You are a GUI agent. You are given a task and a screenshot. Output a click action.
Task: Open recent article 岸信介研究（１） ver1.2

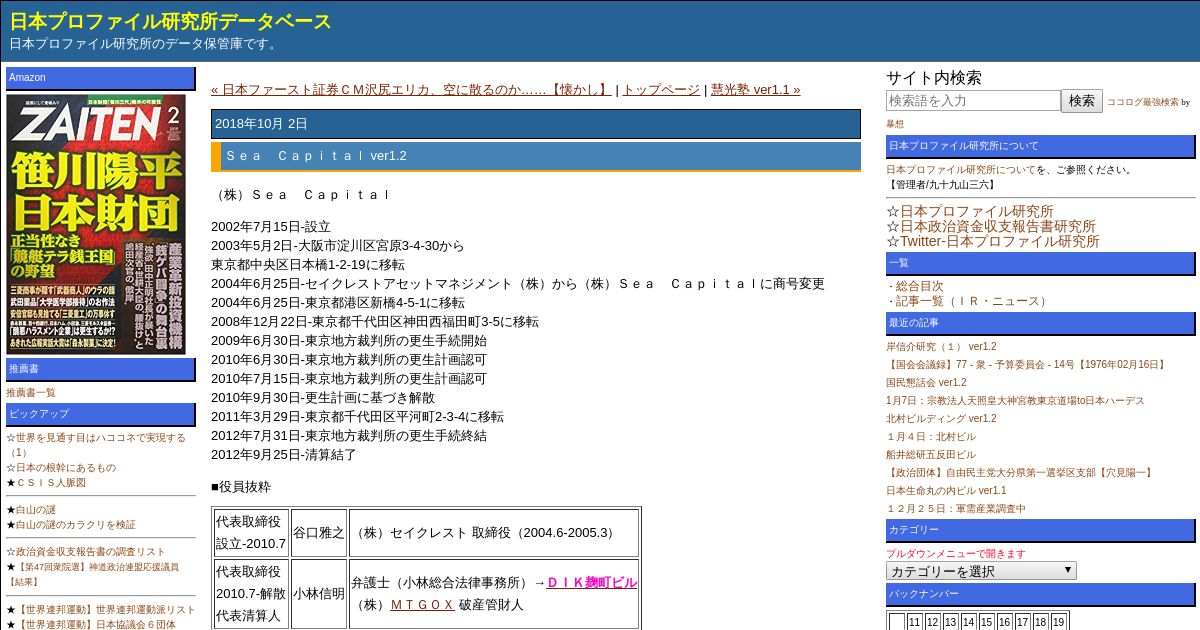point(941,347)
